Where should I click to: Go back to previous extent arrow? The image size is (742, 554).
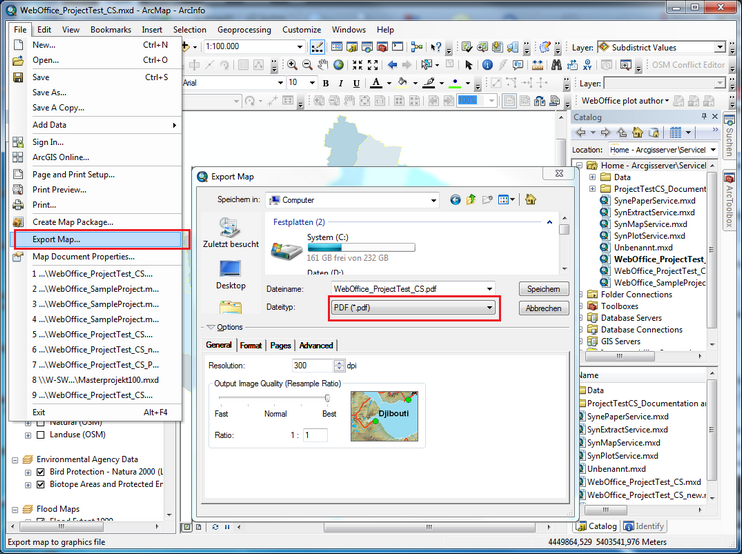(x=392, y=65)
